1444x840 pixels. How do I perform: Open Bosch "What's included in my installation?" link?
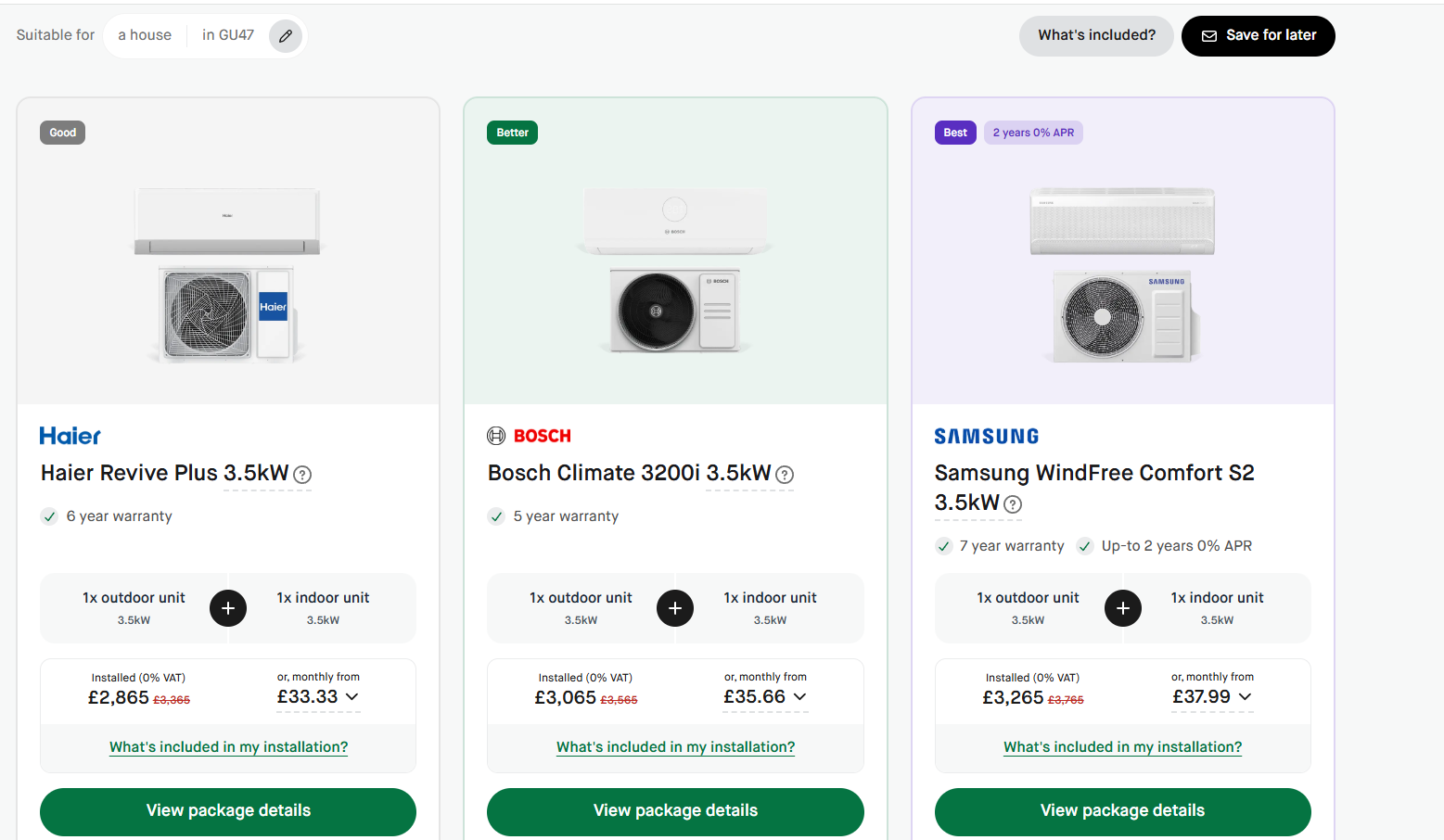[675, 747]
